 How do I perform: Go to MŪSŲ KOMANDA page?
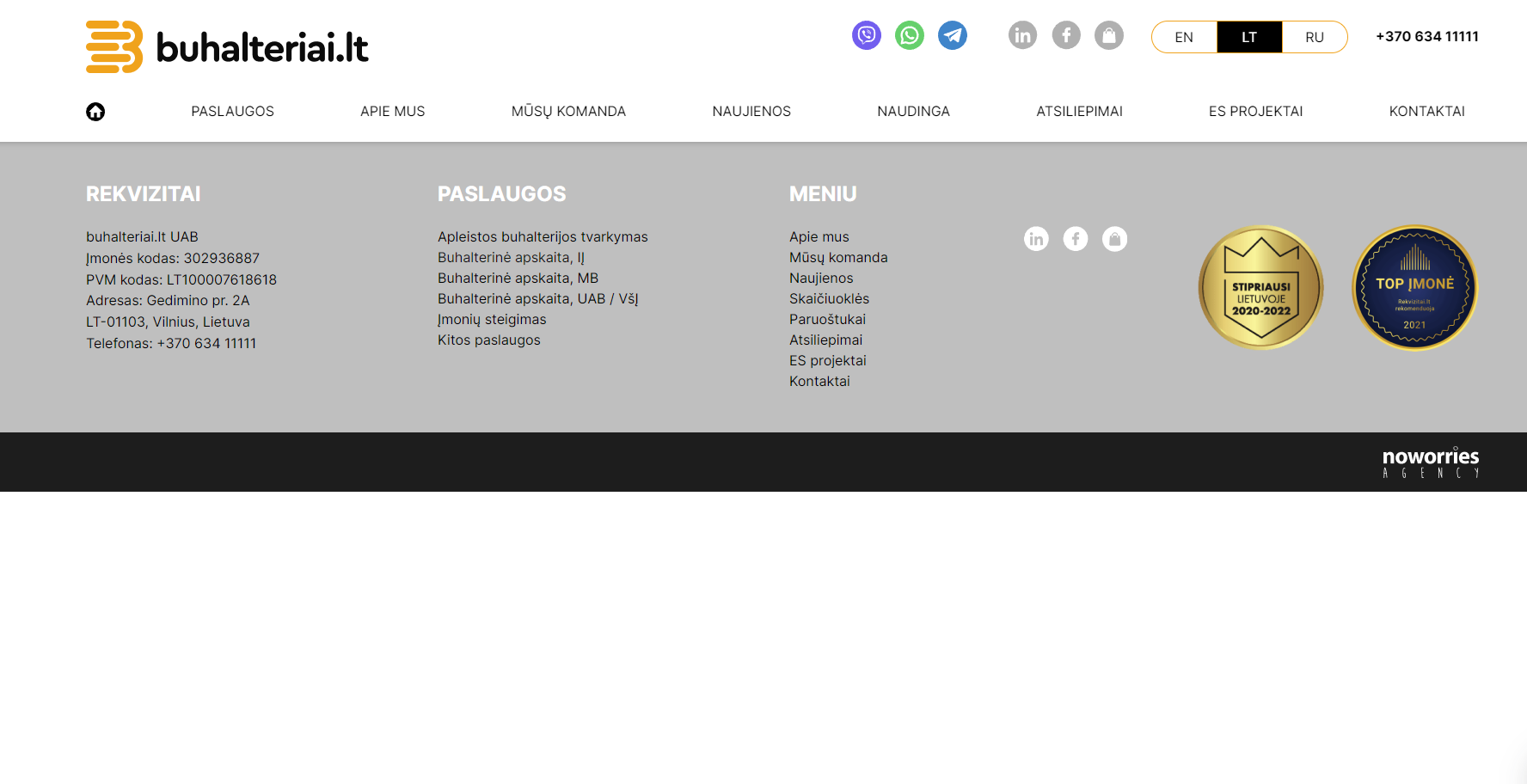pyautogui.click(x=568, y=112)
